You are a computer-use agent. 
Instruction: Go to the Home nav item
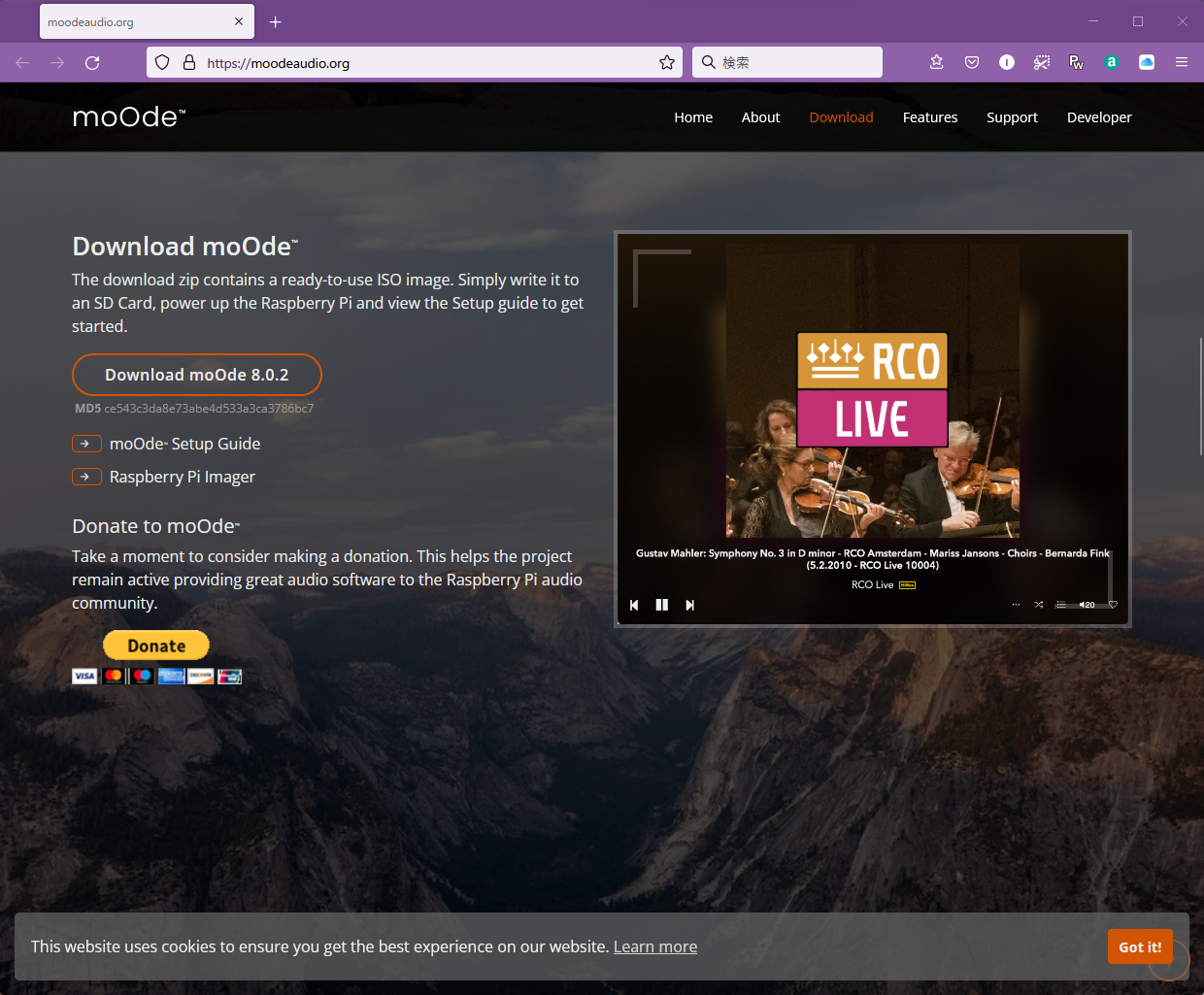coord(693,117)
